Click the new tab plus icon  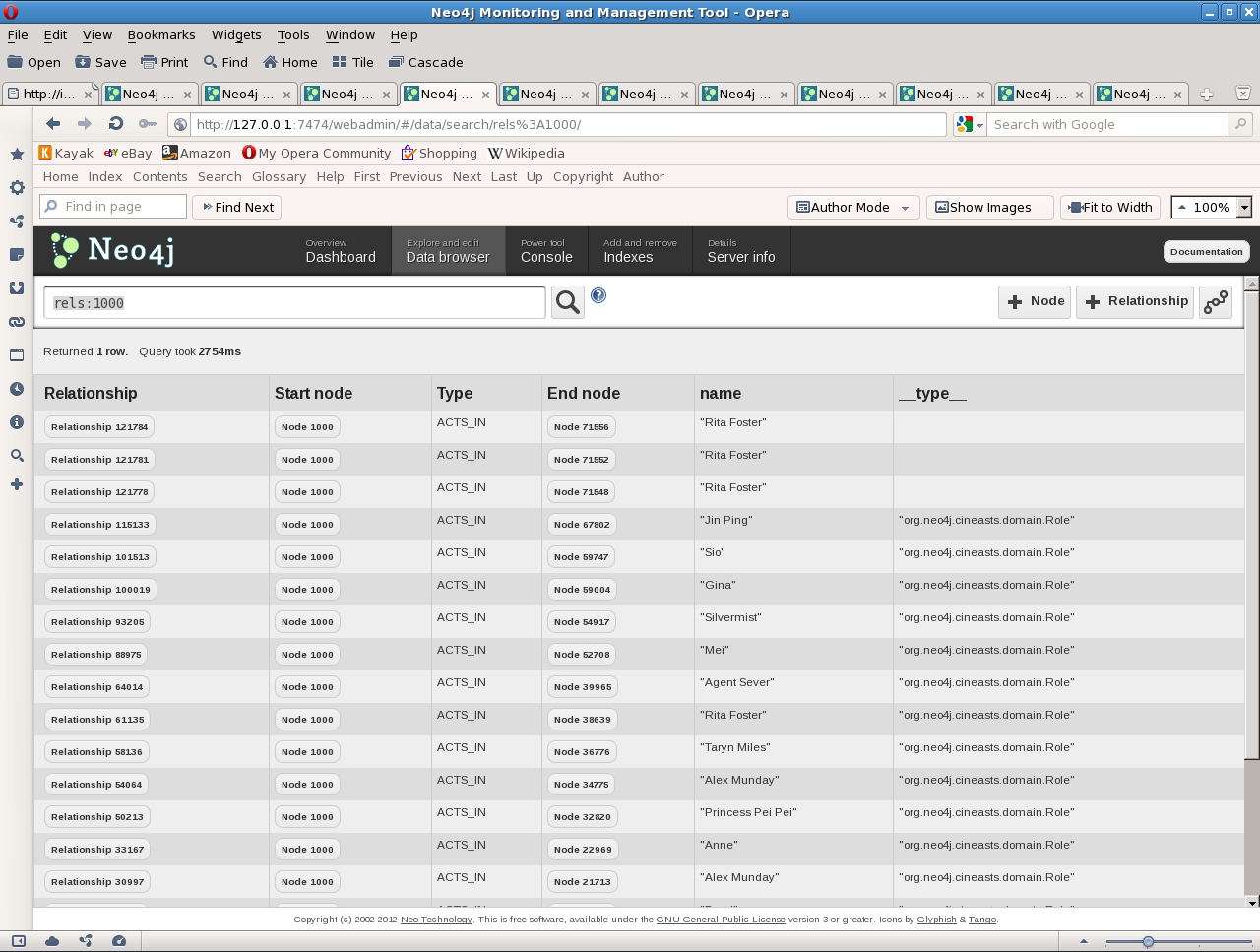tap(1207, 95)
